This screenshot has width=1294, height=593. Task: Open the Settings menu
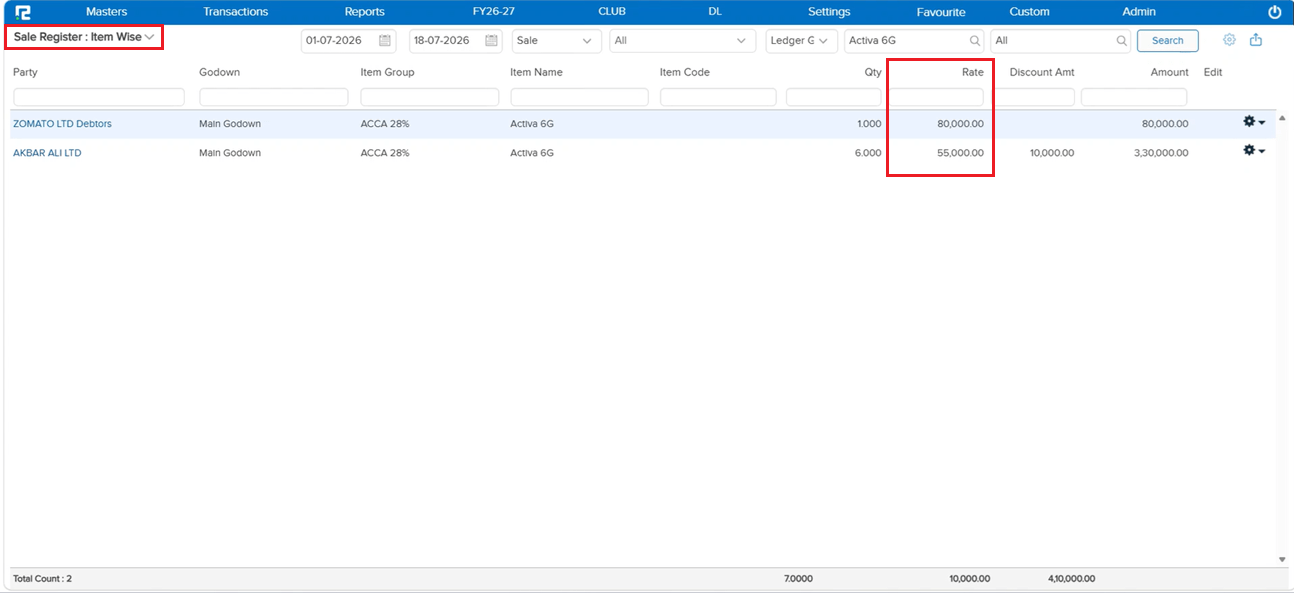pyautogui.click(x=829, y=12)
